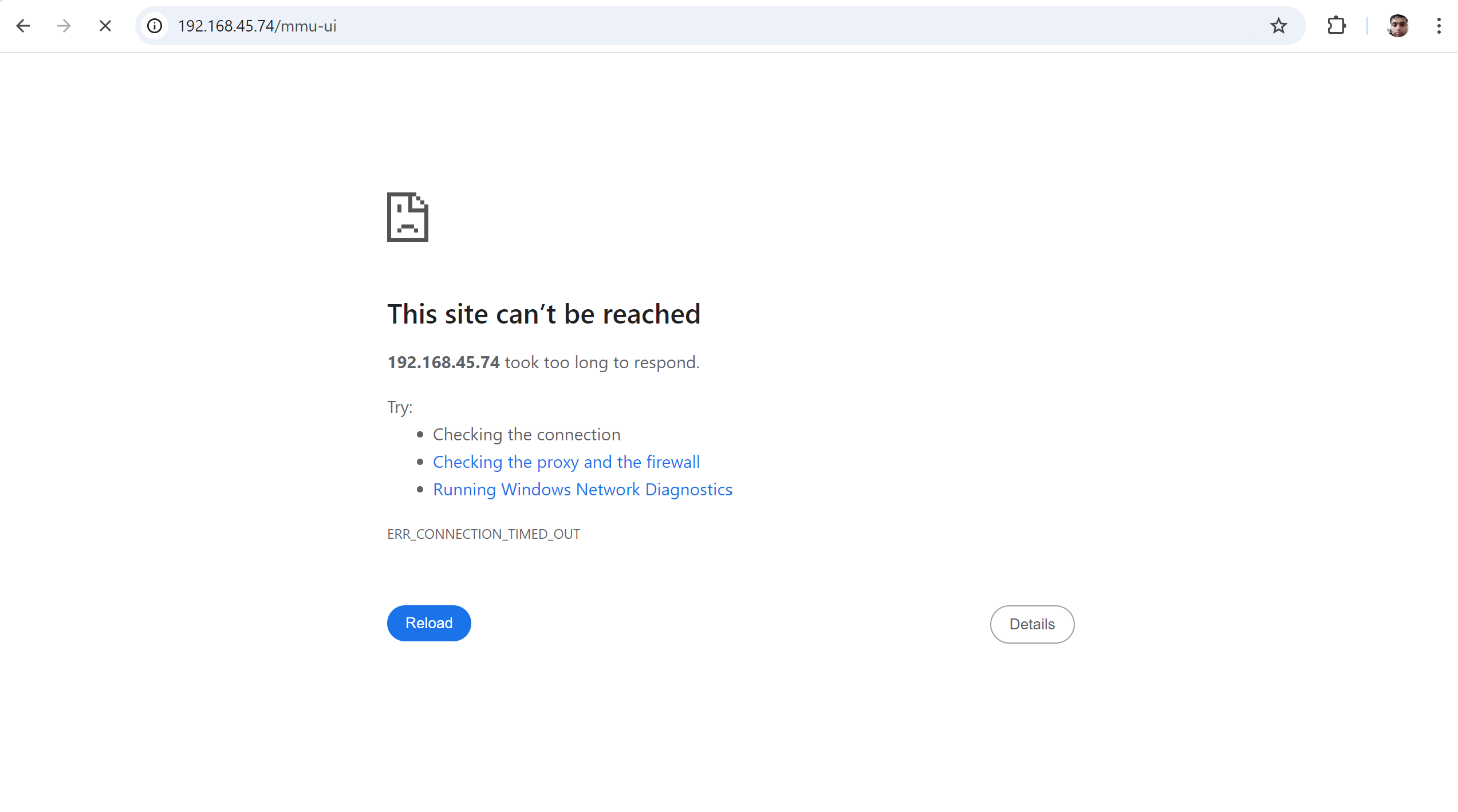Click the Reload button

tap(429, 623)
